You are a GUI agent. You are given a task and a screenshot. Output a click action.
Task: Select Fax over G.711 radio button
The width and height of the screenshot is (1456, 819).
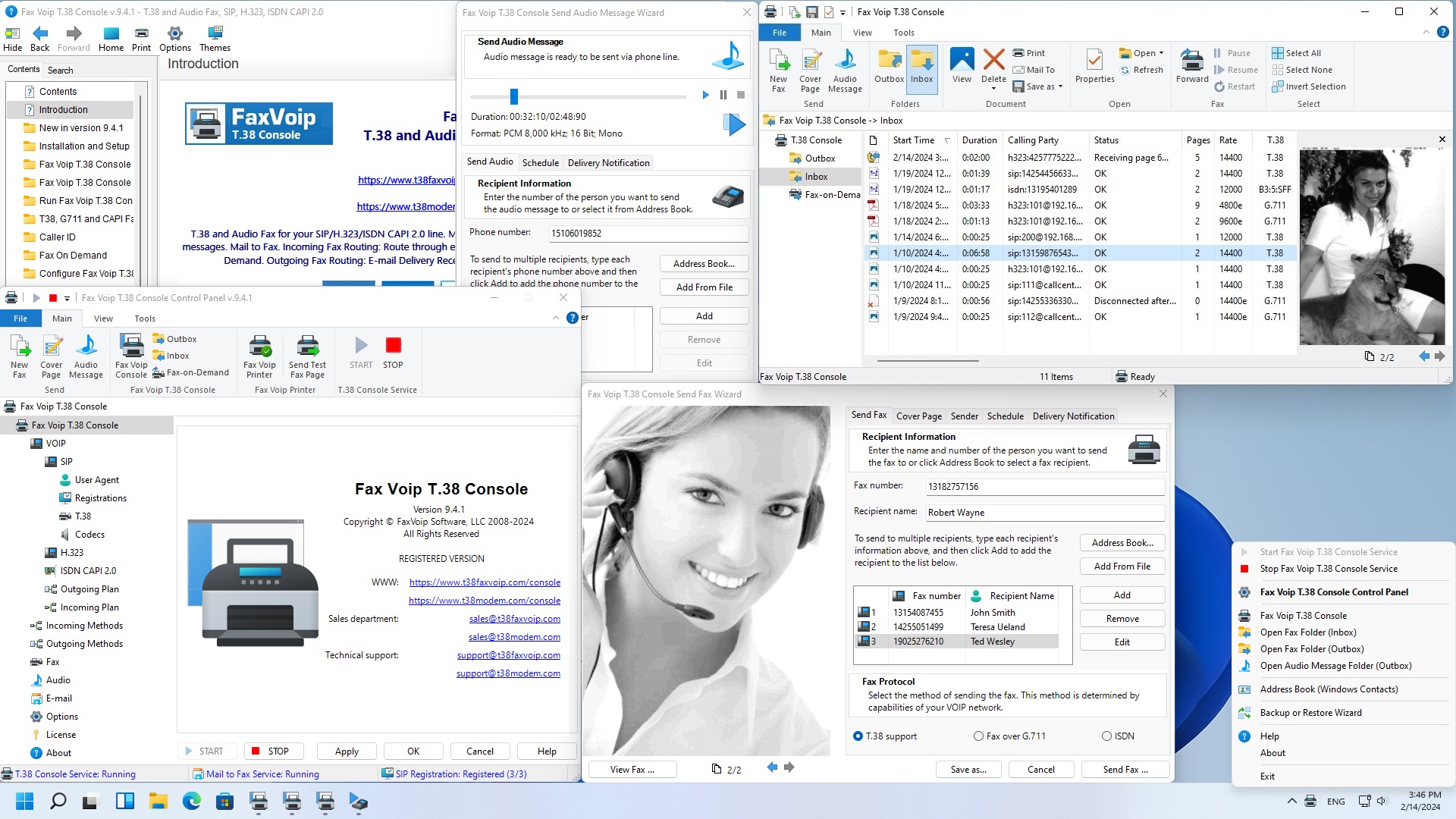coord(980,736)
